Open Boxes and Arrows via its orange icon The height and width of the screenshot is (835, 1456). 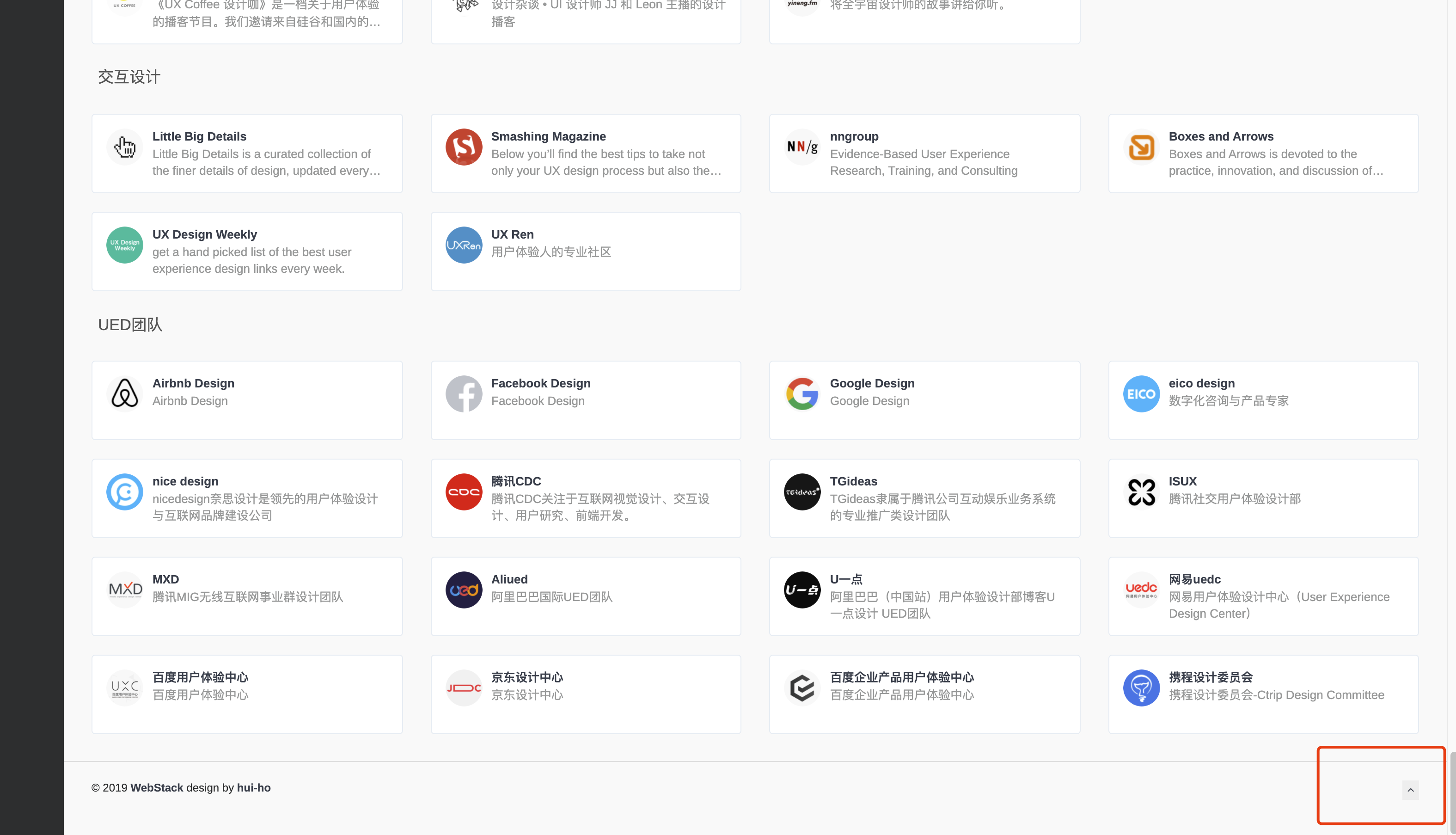pyautogui.click(x=1141, y=147)
